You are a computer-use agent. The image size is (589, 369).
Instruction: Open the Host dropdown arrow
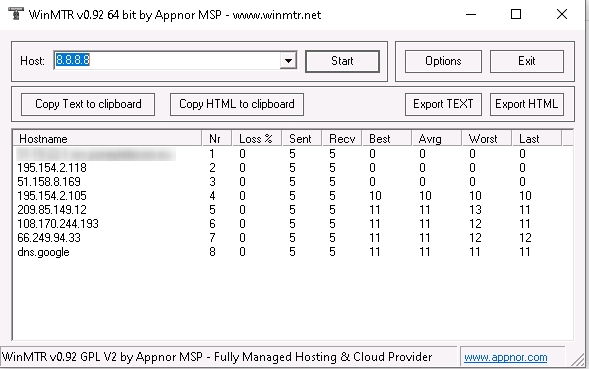[288, 60]
